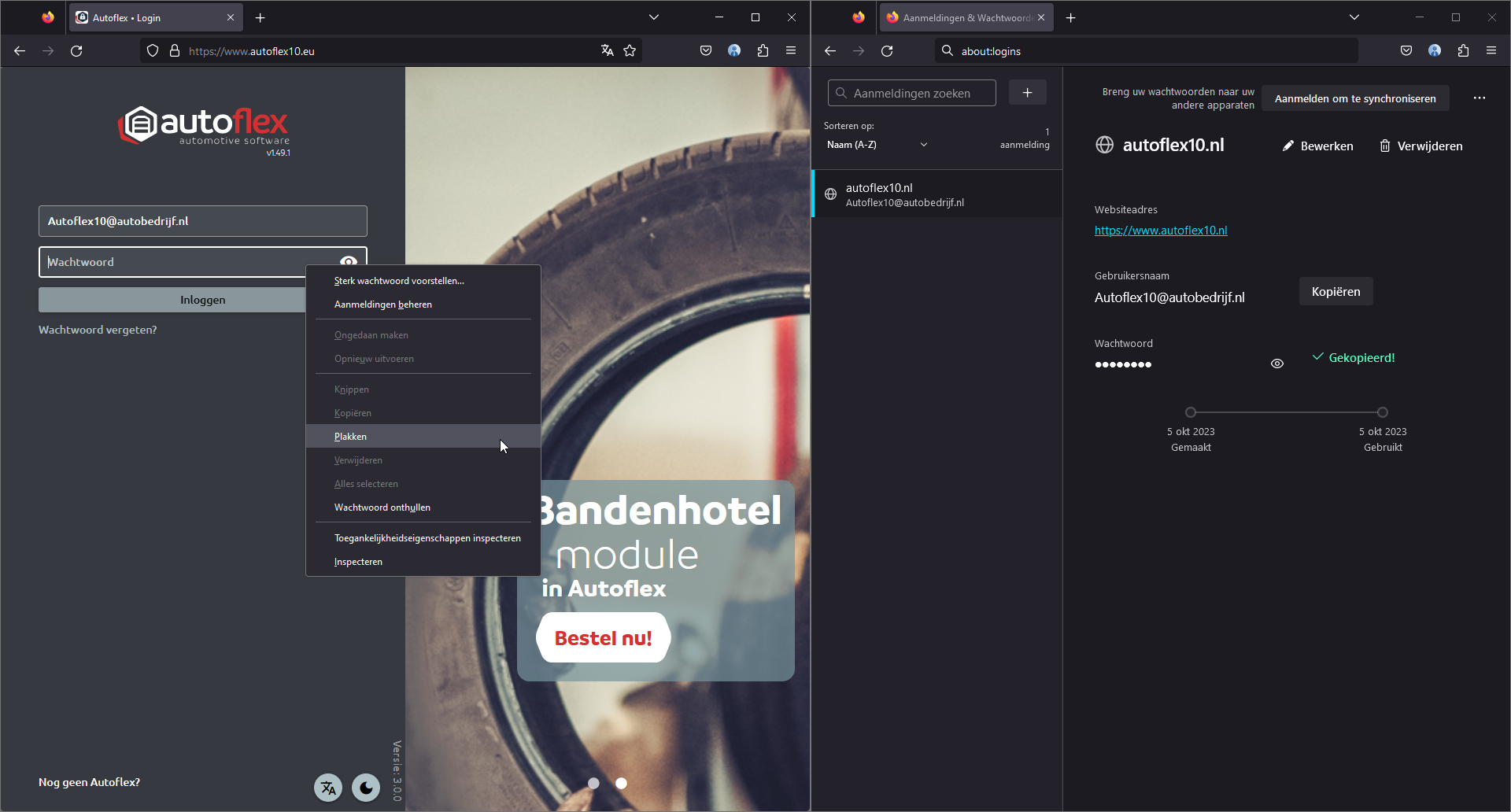Open the three-dot more options menu
Screen dimensions: 1511x812
pos(1480,98)
